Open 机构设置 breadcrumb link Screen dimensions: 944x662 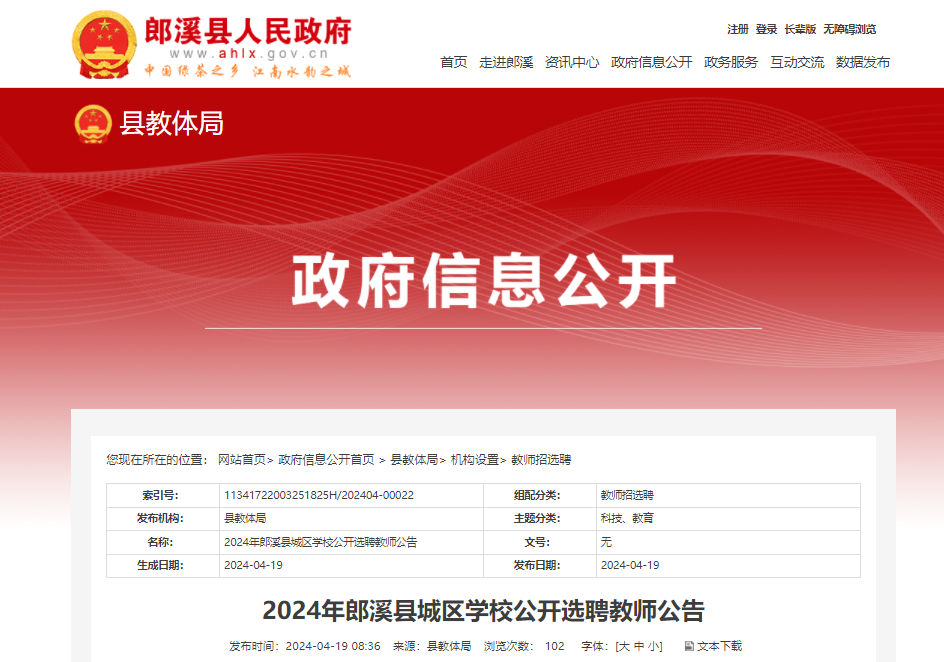474,460
